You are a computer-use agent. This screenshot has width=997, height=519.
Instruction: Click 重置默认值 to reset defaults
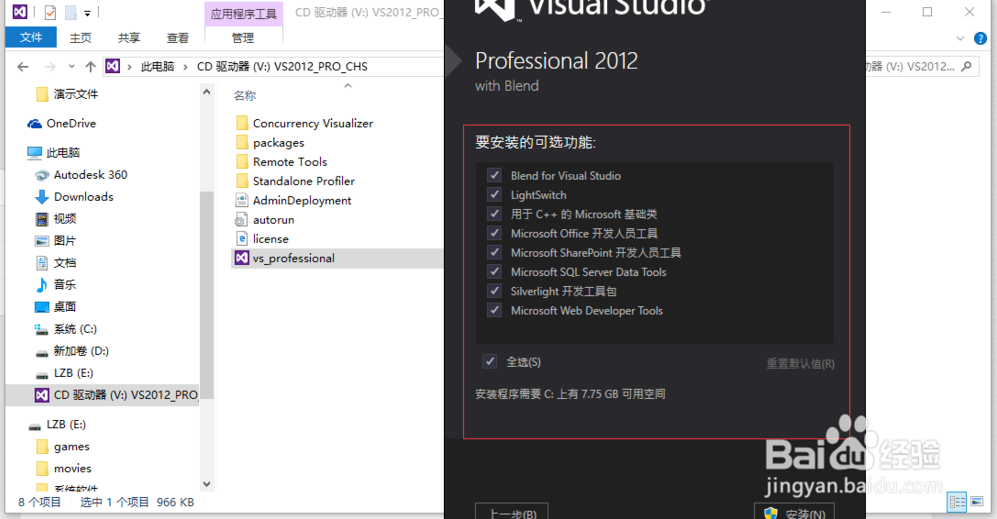[x=800, y=363]
